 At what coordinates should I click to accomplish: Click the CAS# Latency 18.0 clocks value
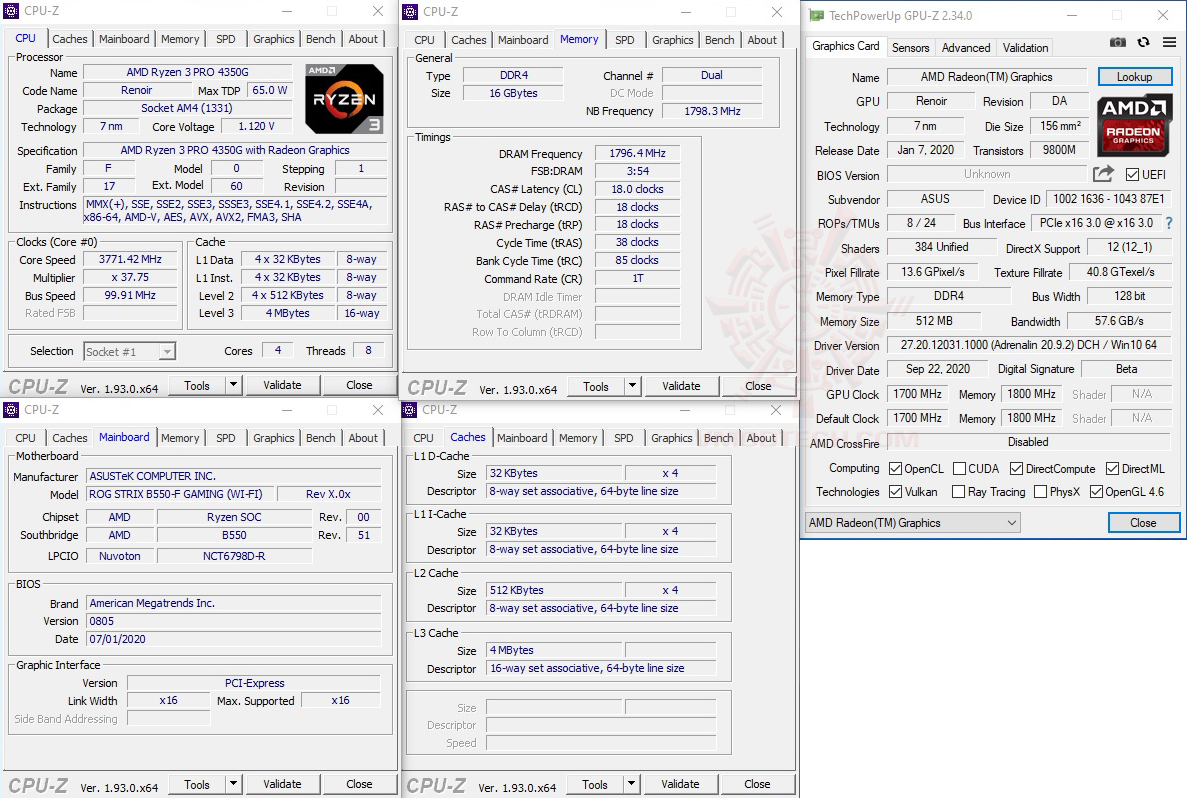[637, 189]
